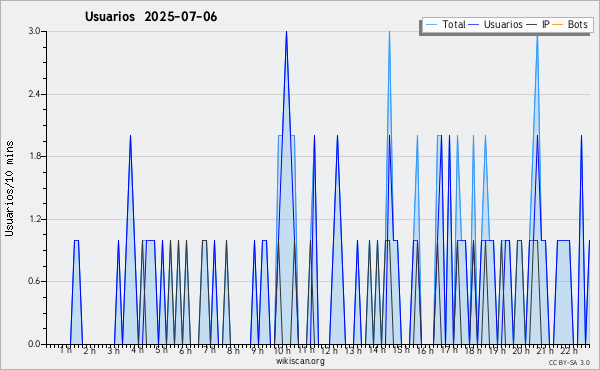
Task: Click the '15 h' x-axis label
Action: (401, 350)
